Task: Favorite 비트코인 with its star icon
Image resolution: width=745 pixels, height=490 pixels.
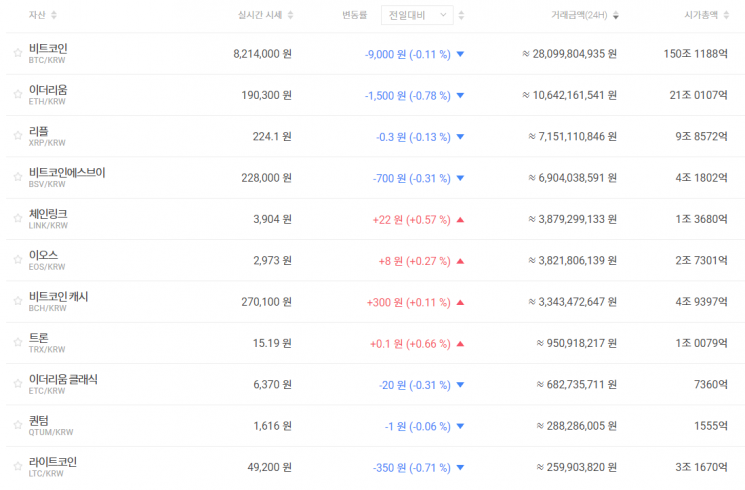Action: point(18,53)
